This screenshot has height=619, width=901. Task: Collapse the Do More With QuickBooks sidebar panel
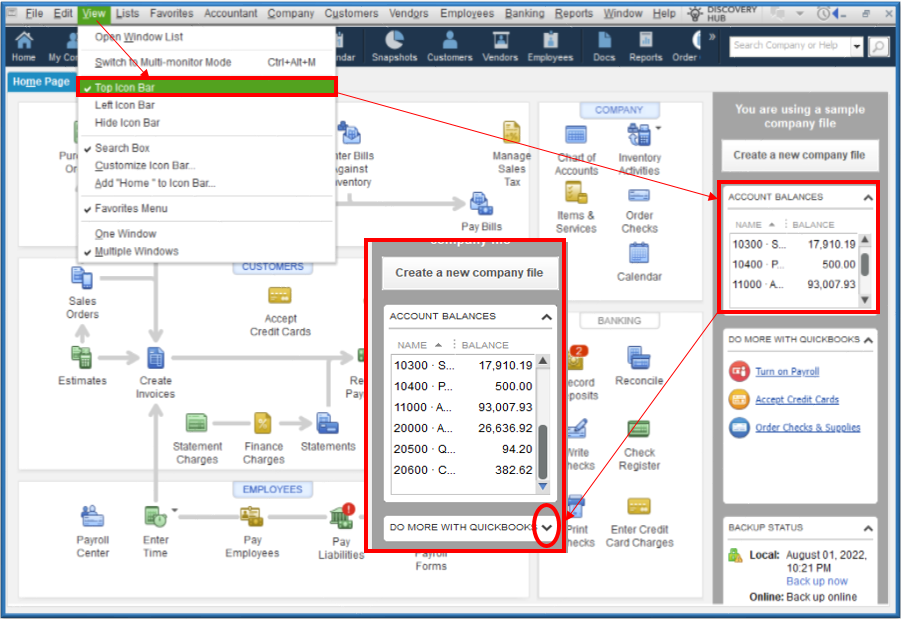pos(868,340)
